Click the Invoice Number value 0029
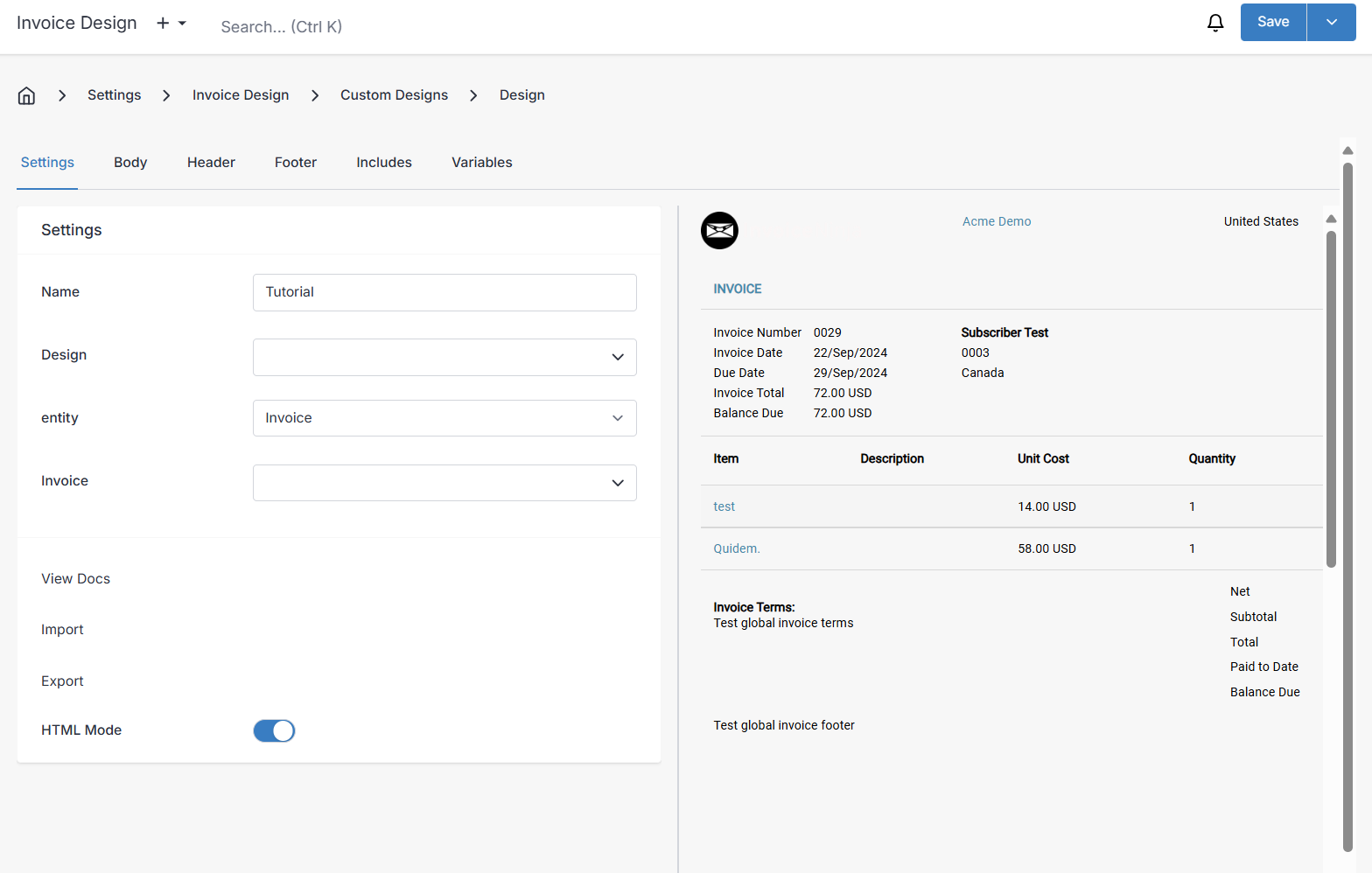This screenshot has width=1372, height=873. pos(828,332)
